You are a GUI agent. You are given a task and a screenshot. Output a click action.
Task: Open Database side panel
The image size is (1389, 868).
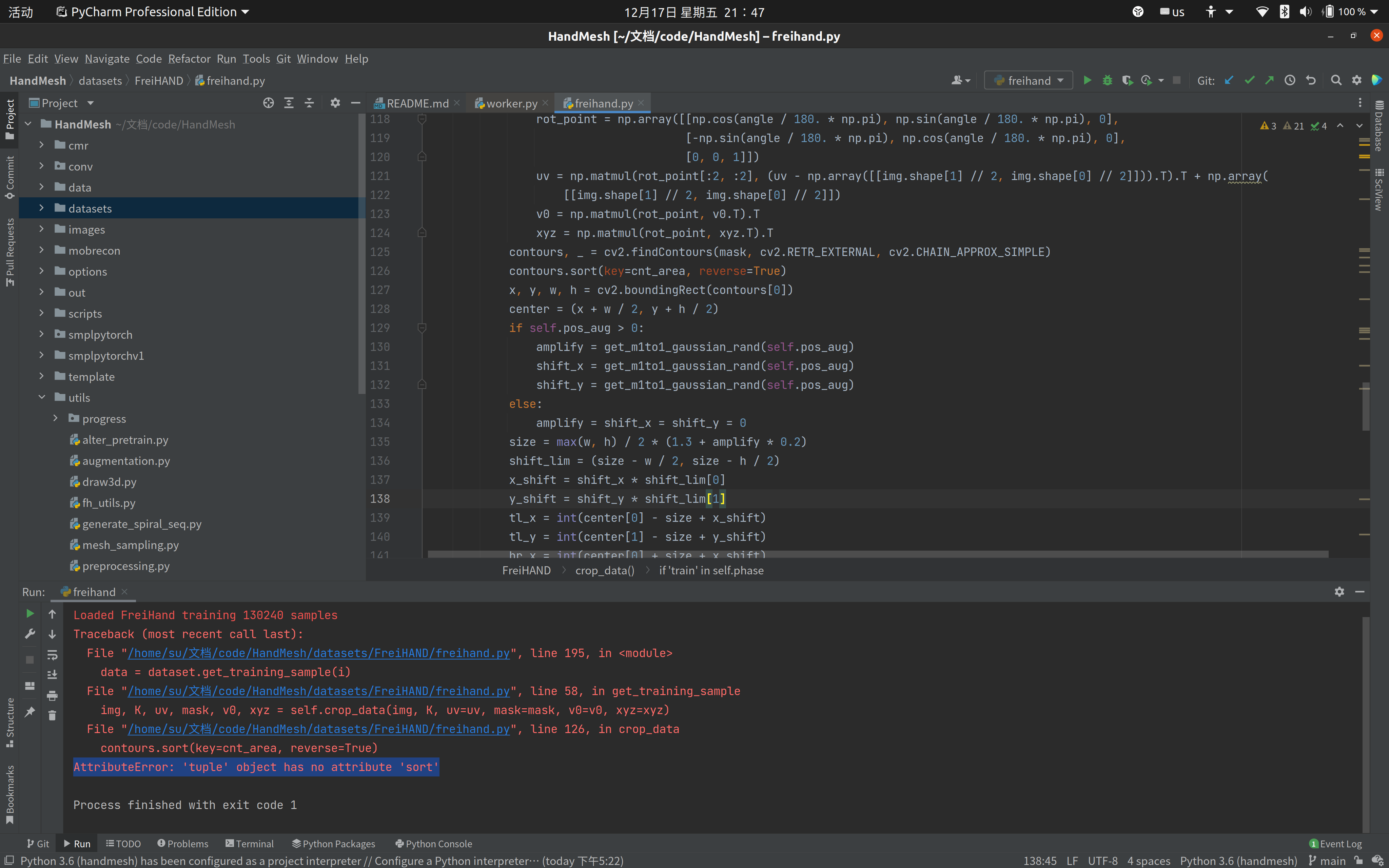coord(1379,126)
